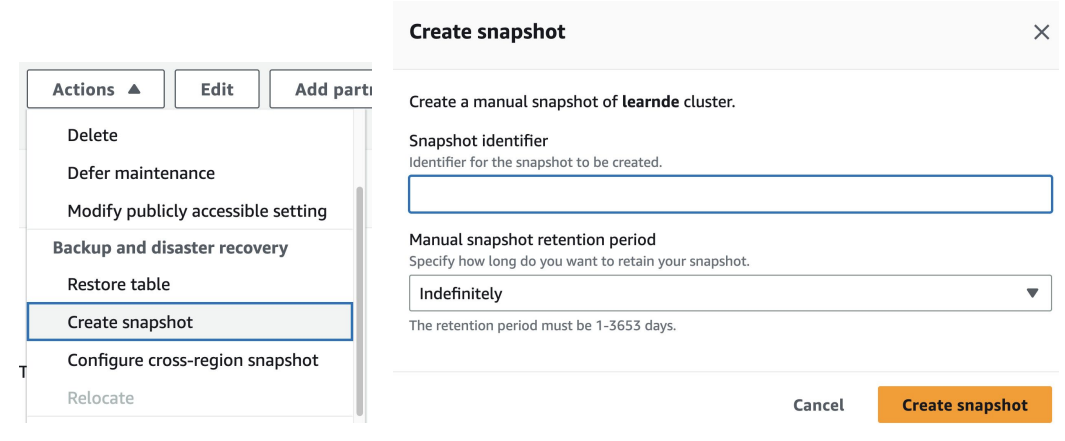
Task: Select Modify publicly accessible setting
Action: pos(197,211)
